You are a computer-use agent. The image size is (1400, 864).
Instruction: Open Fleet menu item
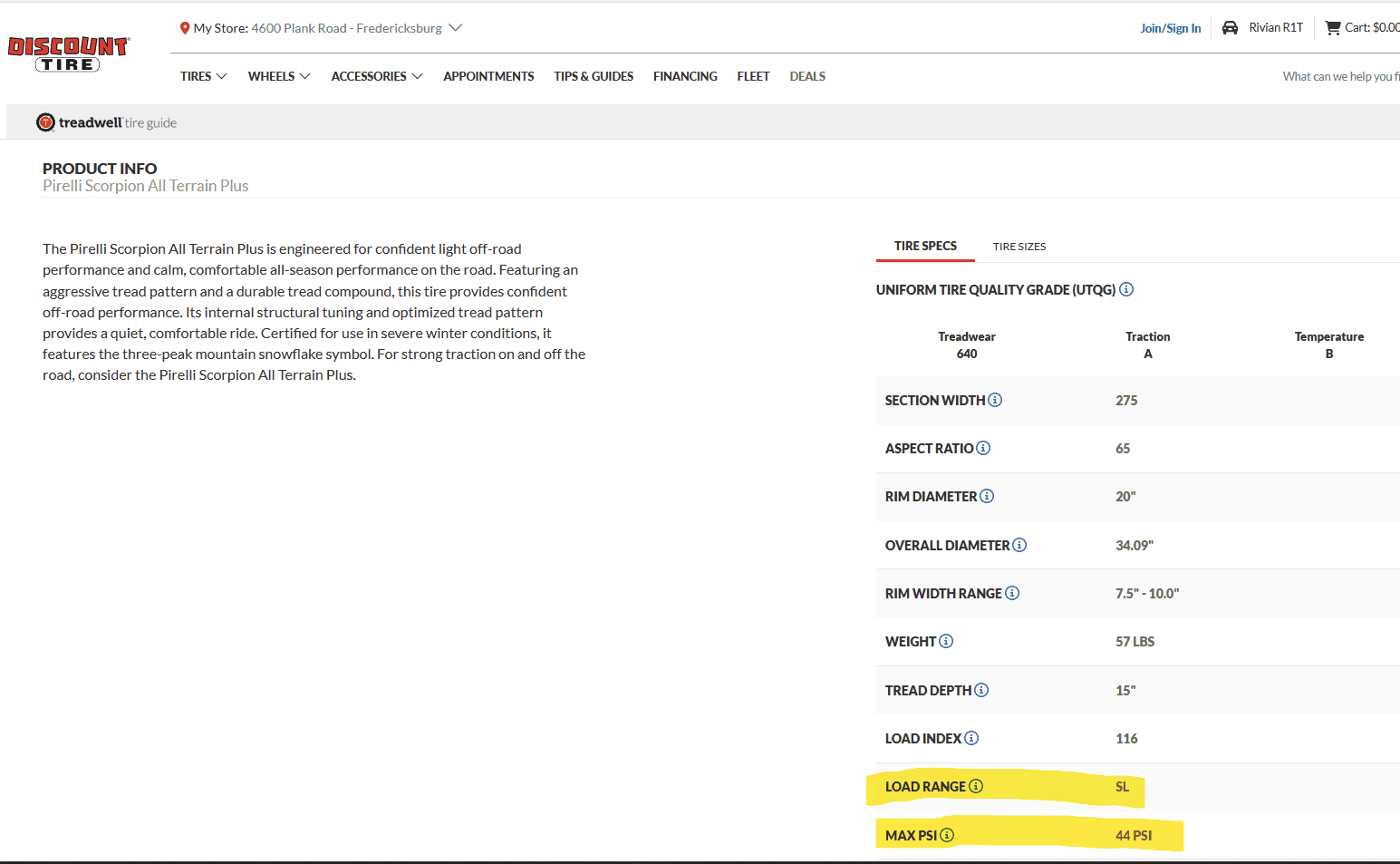click(x=753, y=76)
